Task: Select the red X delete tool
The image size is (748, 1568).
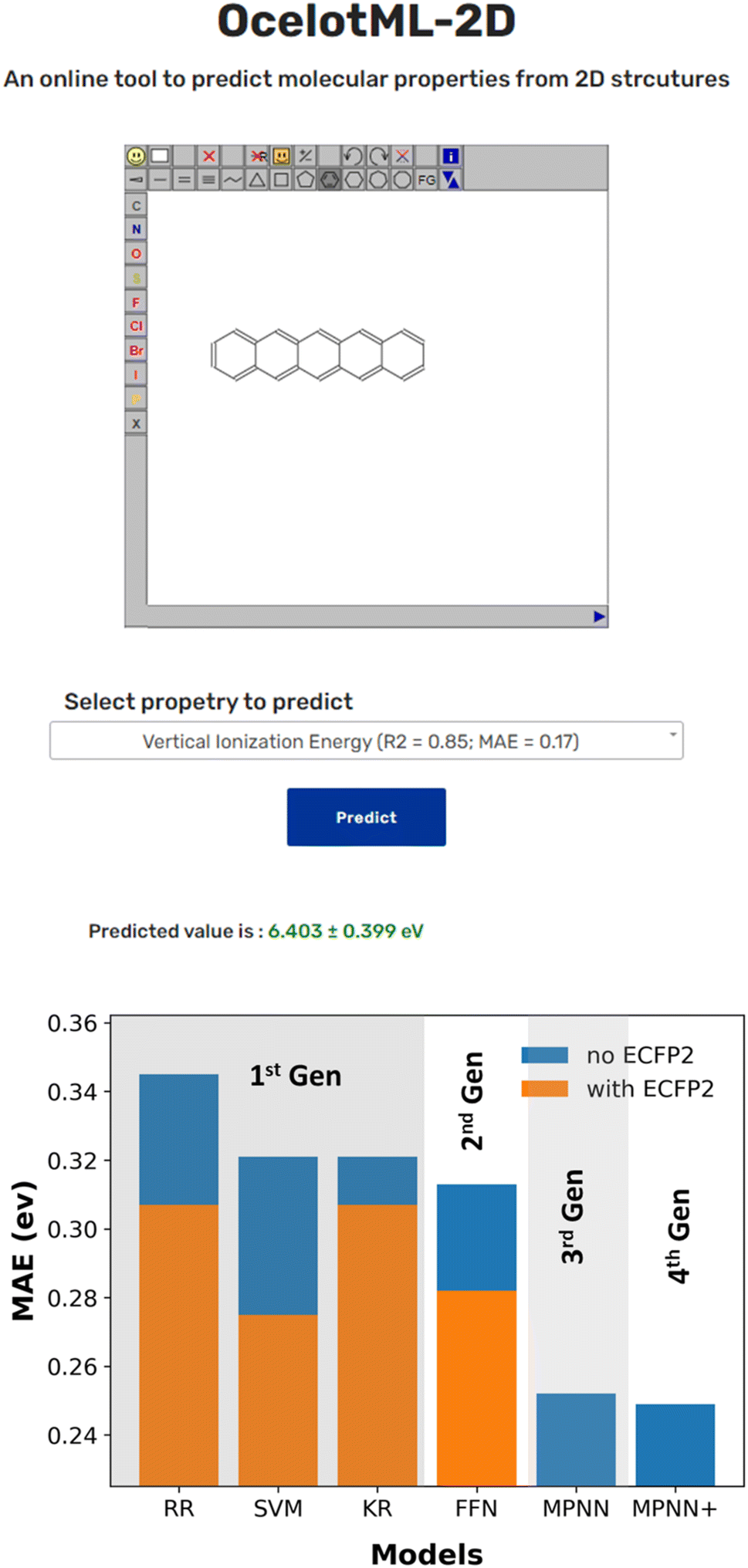Action: click(208, 156)
